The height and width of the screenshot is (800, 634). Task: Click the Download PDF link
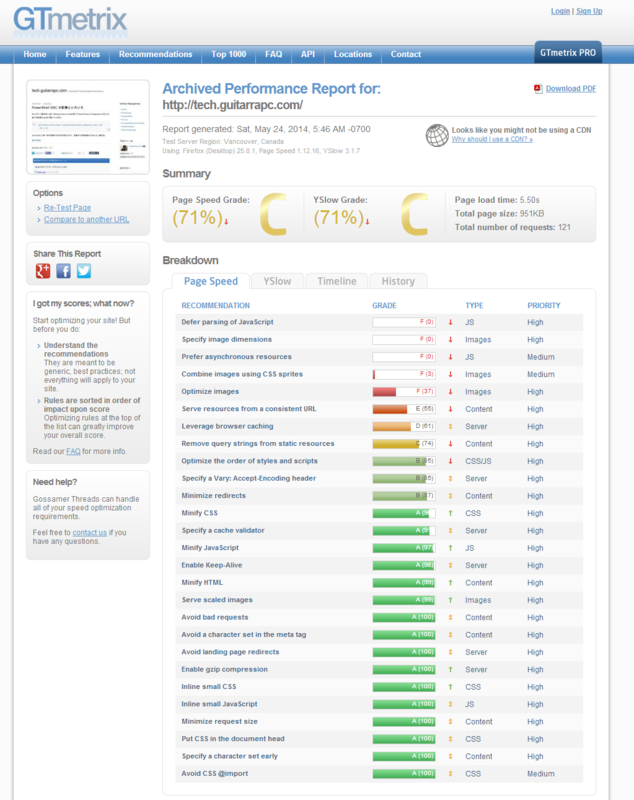pyautogui.click(x=571, y=89)
